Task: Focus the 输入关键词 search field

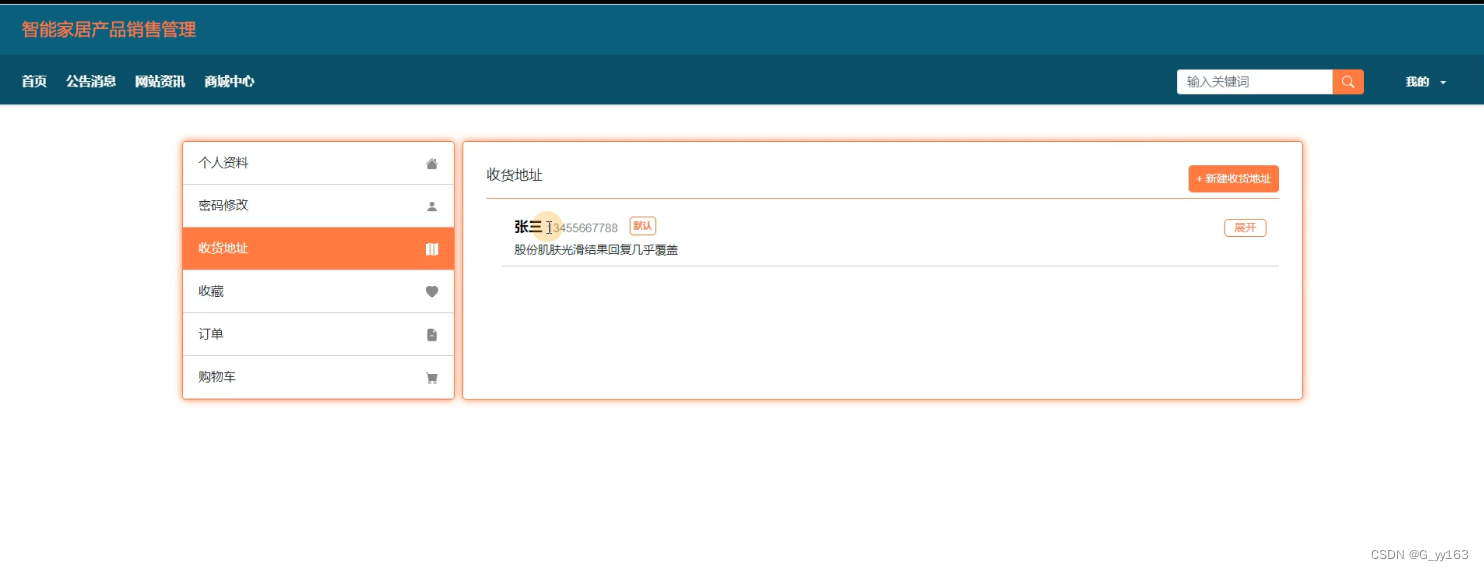Action: click(1255, 82)
